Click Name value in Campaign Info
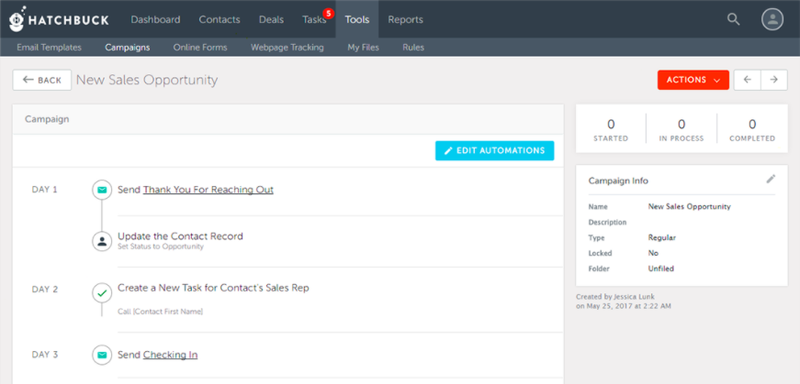Image resolution: width=800 pixels, height=384 pixels. 689,207
